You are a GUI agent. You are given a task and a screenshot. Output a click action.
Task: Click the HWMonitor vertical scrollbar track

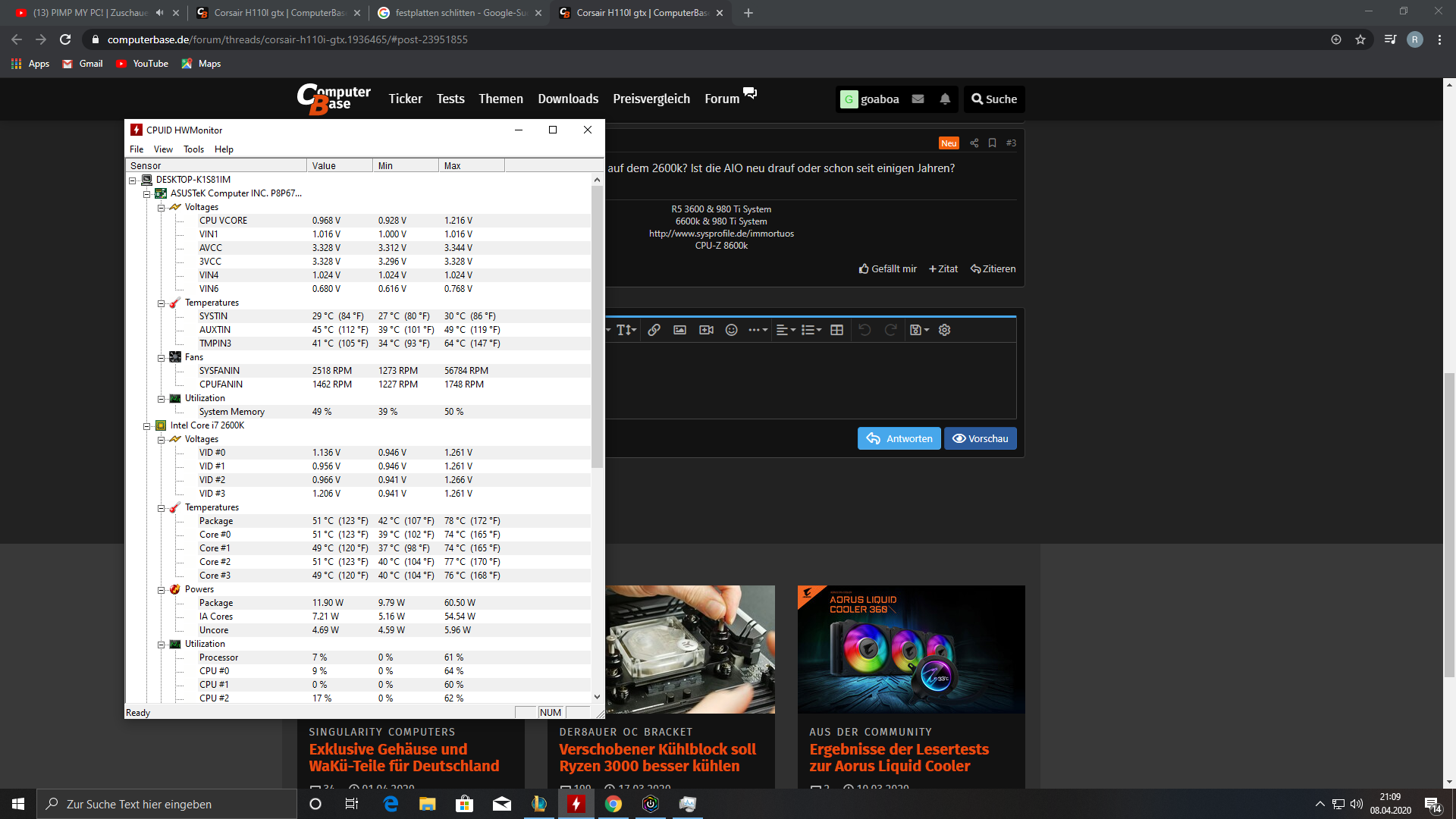click(x=597, y=576)
